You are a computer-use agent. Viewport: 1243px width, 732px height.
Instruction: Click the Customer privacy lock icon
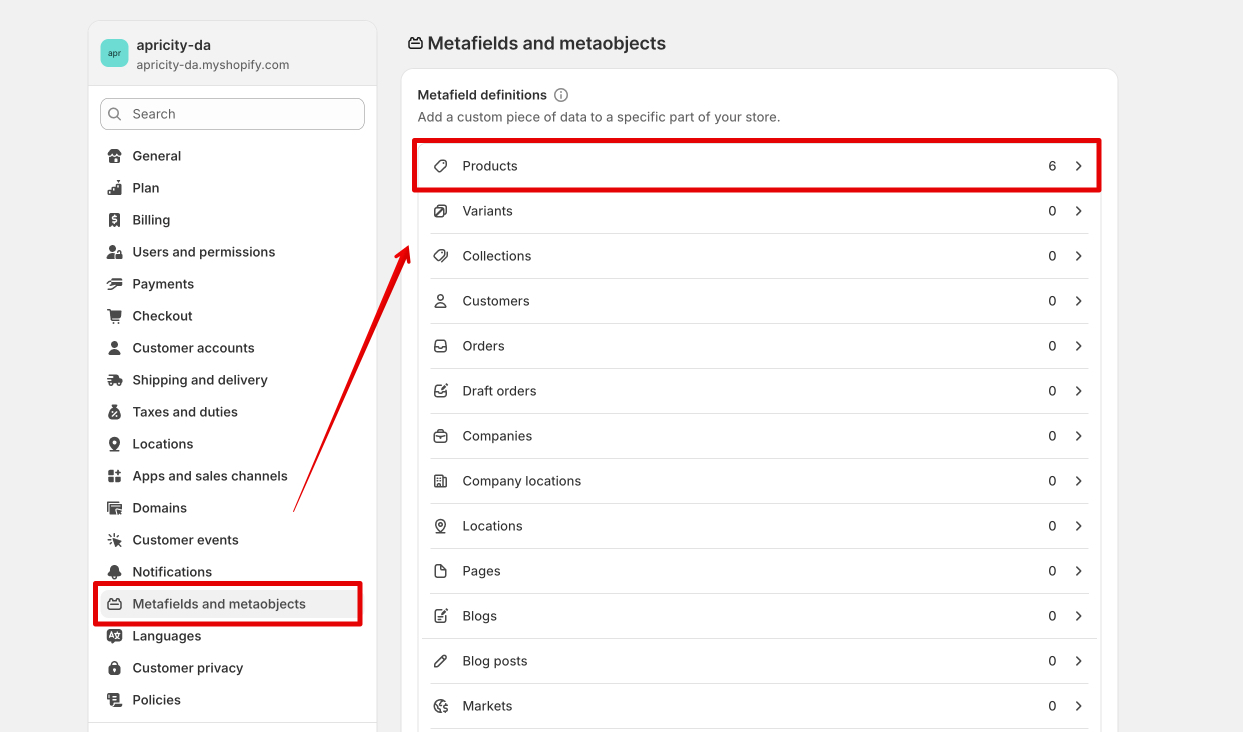(115, 668)
